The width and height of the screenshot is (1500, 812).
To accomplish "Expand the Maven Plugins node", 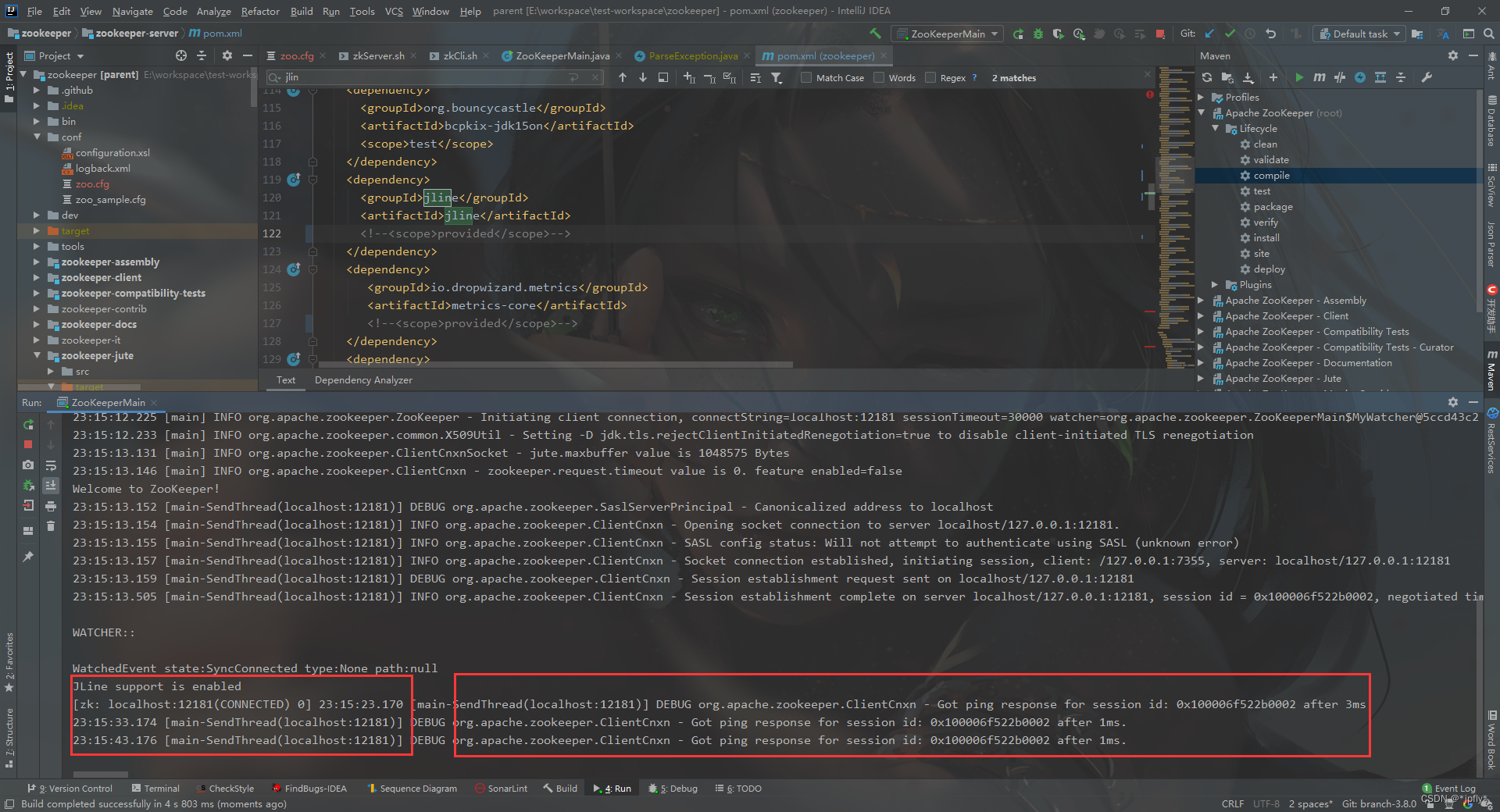I will [1216, 284].
